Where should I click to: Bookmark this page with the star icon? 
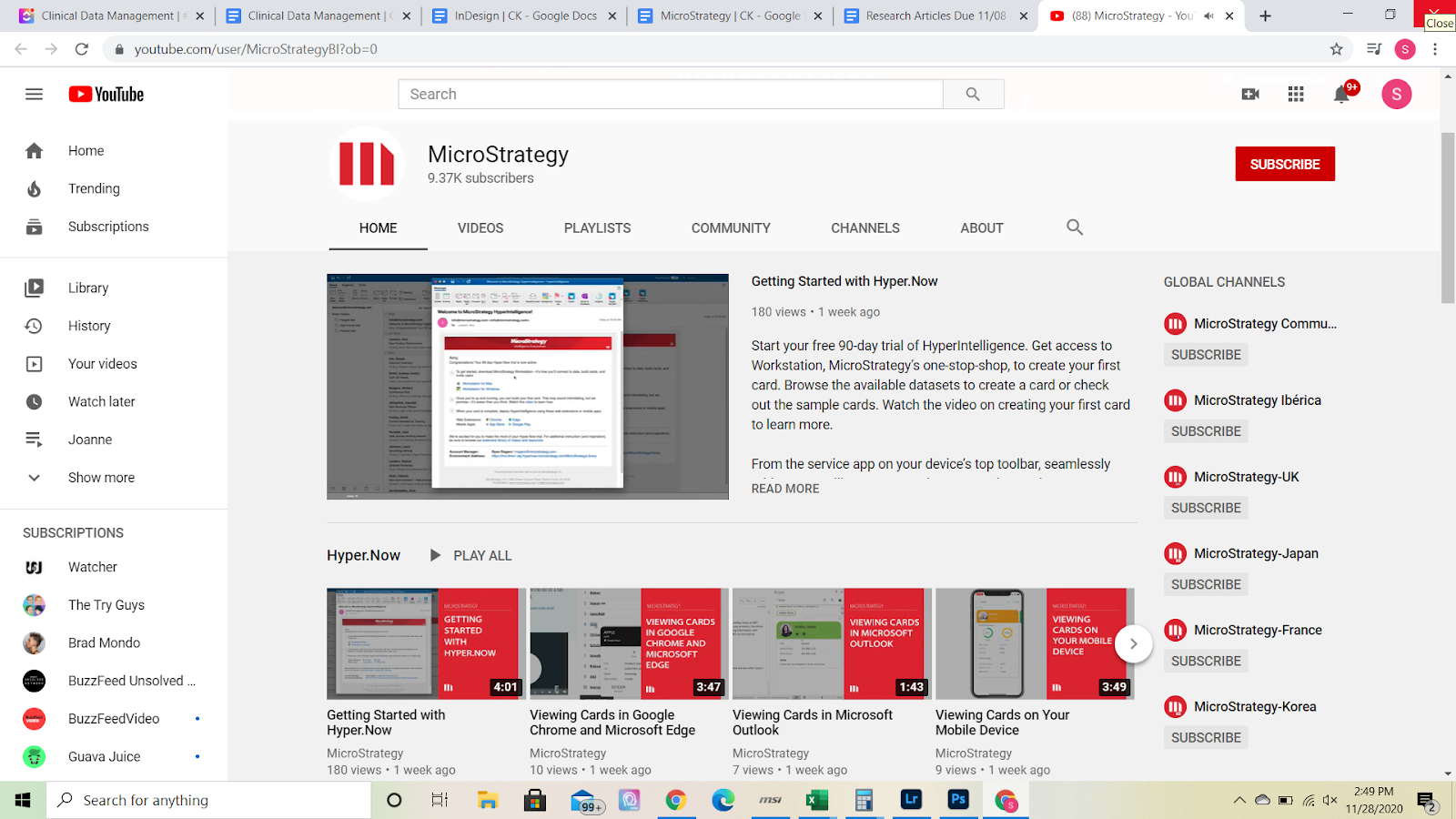[1336, 49]
